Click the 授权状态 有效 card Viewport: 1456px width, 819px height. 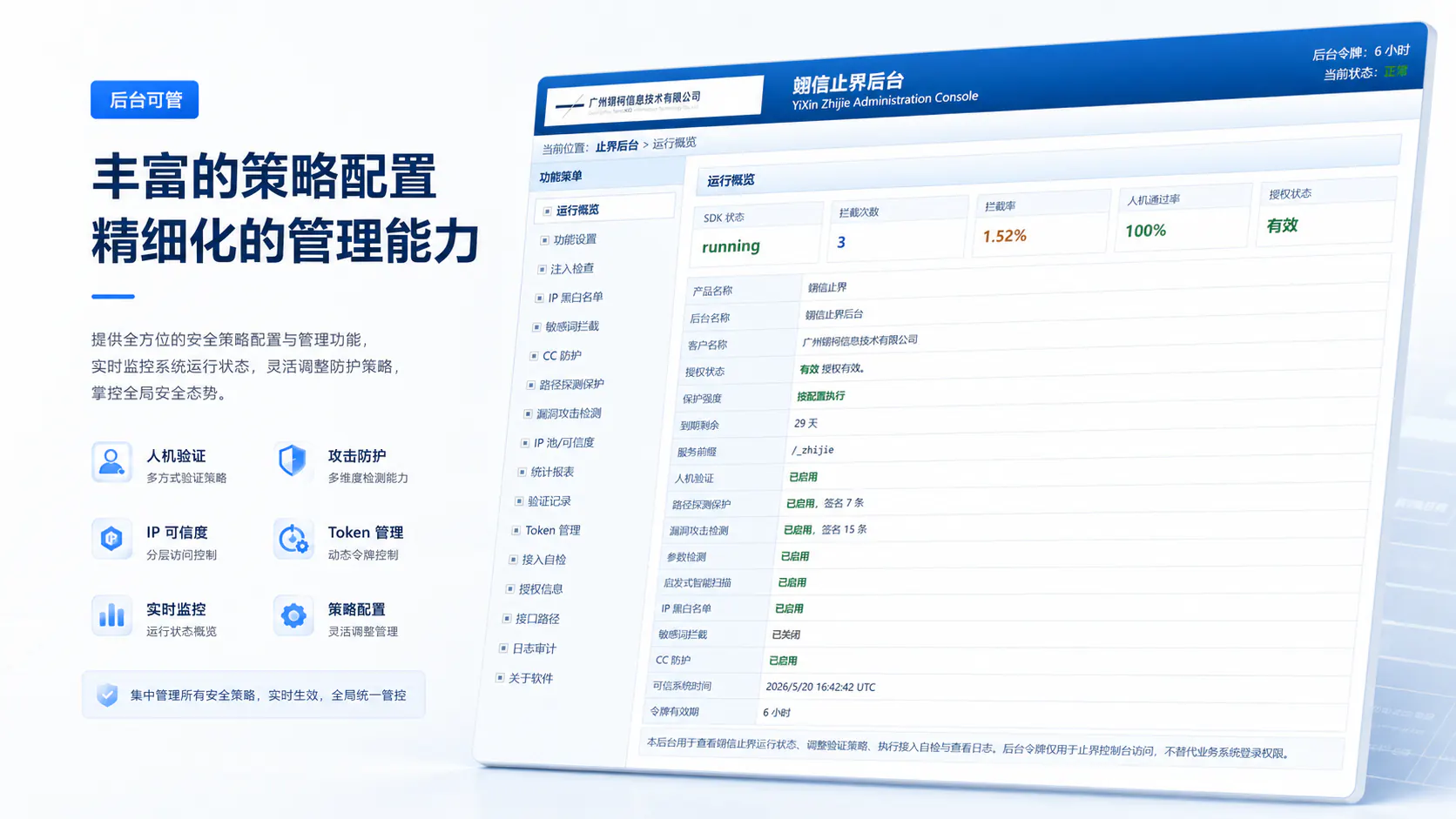click(x=1325, y=210)
